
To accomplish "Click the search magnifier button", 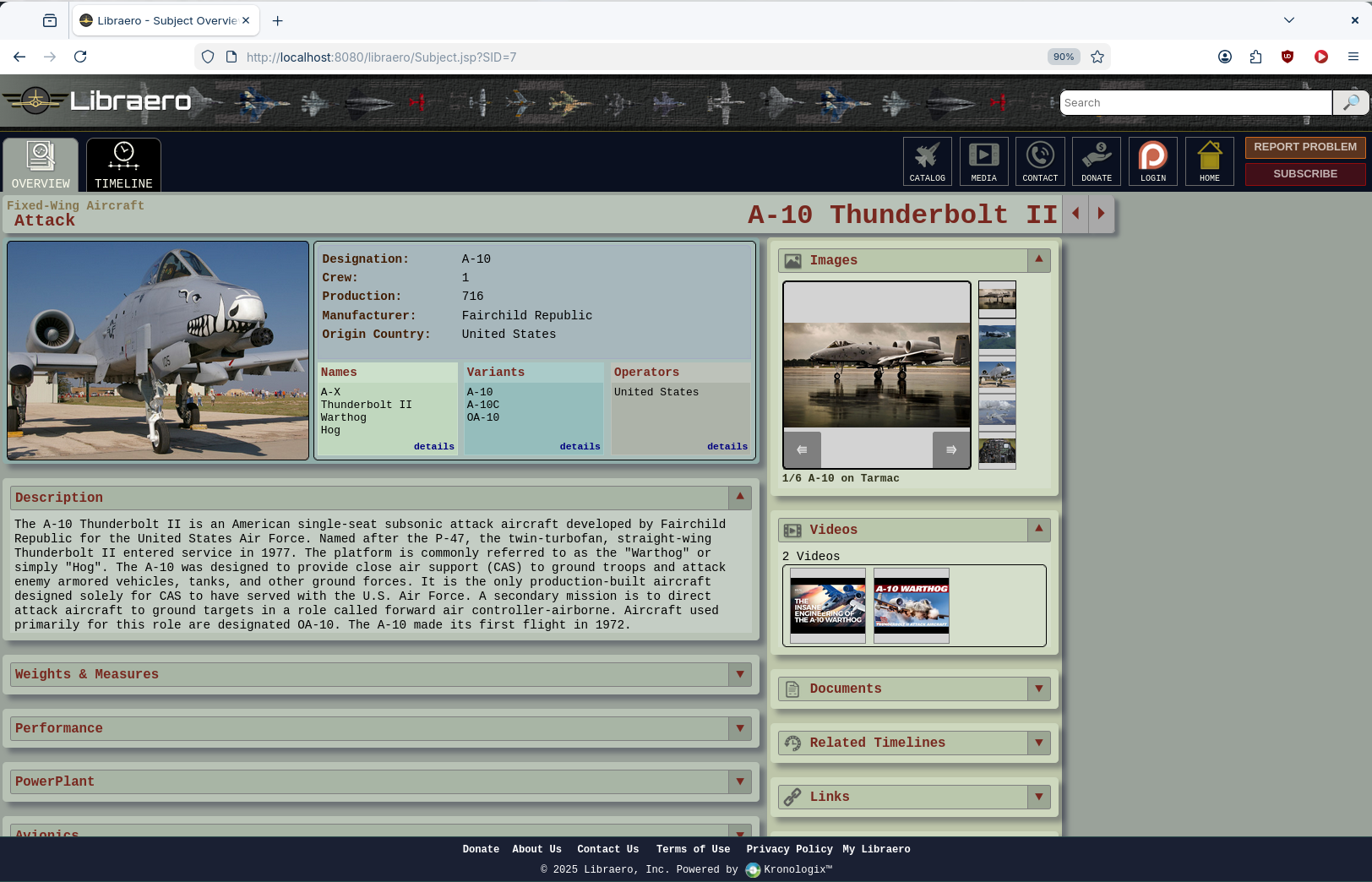I will click(1350, 102).
